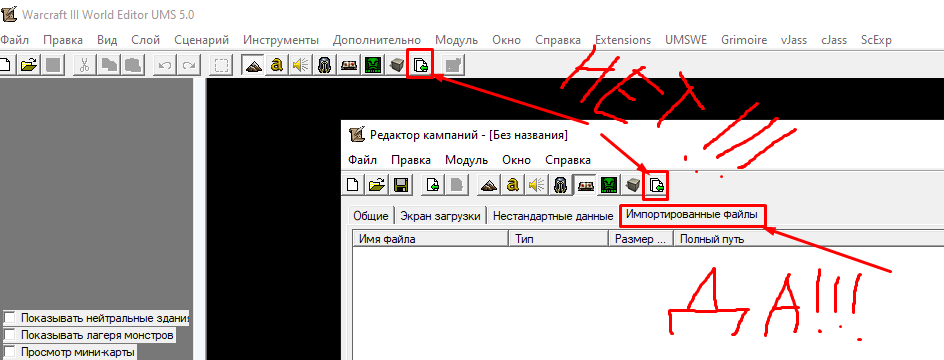The height and width of the screenshot is (360, 944).
Task: Open Модуль menu in World Editor
Action: (x=456, y=40)
